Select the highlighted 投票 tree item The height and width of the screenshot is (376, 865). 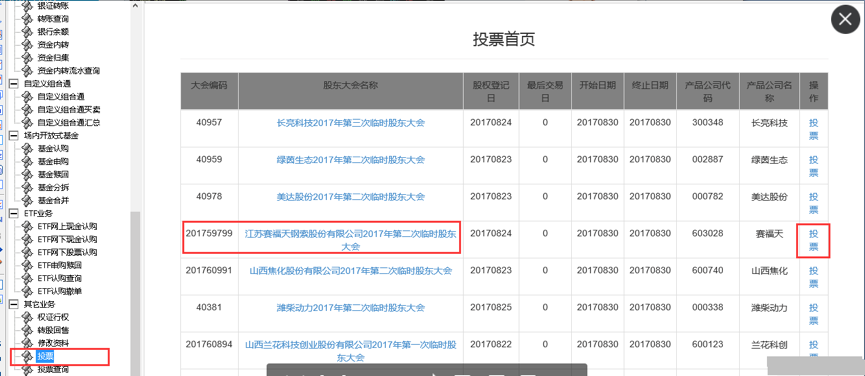point(45,357)
